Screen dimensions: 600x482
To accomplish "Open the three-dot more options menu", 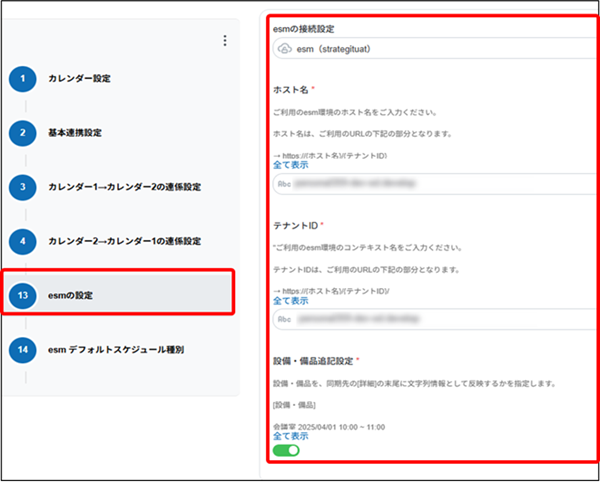I will [225, 41].
